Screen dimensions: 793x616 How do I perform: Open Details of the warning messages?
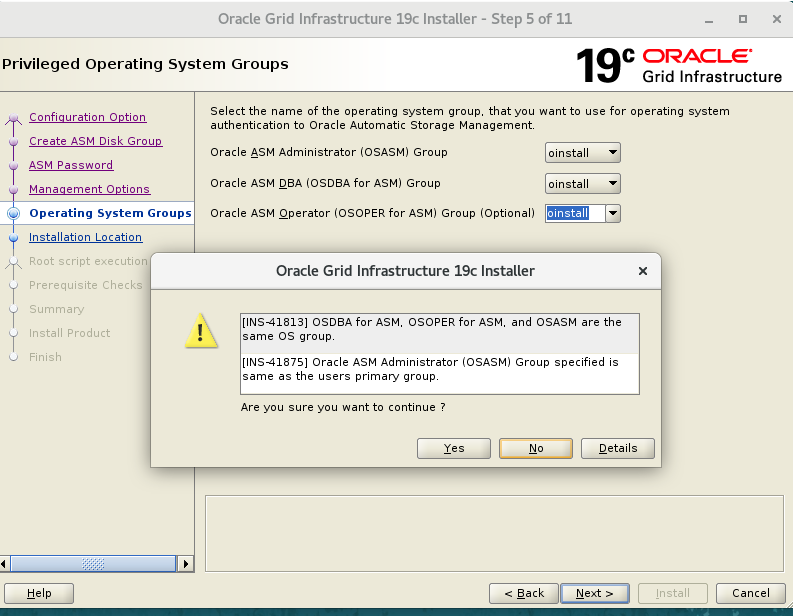pyautogui.click(x=618, y=448)
